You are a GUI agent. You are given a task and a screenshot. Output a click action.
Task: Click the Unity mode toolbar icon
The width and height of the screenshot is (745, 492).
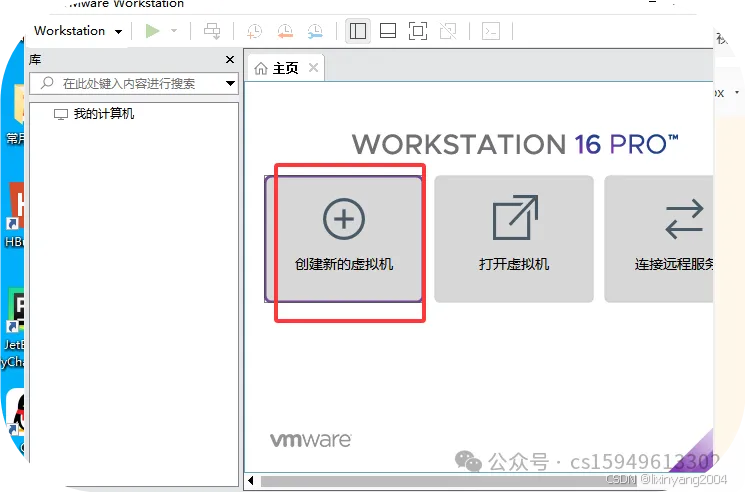[x=448, y=31]
